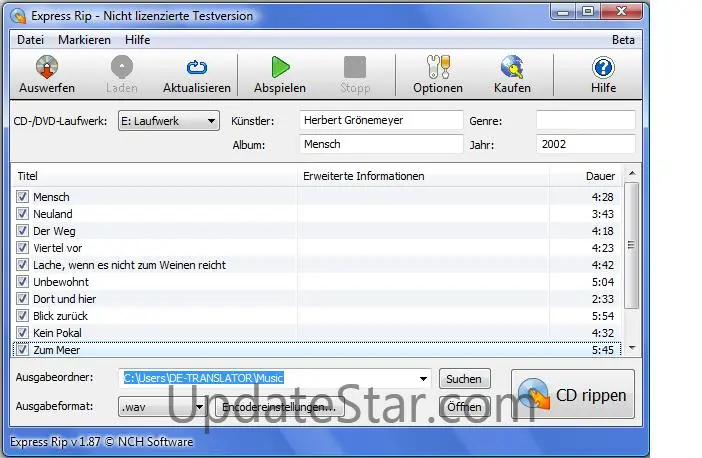Click the empty Genre field

[586, 120]
